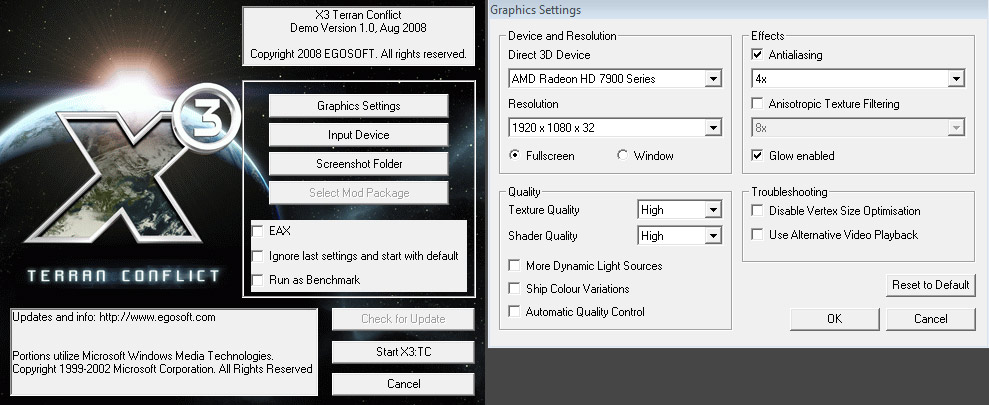Confirm Graphics Settings with OK
This screenshot has width=989, height=405.
pyautogui.click(x=834, y=319)
